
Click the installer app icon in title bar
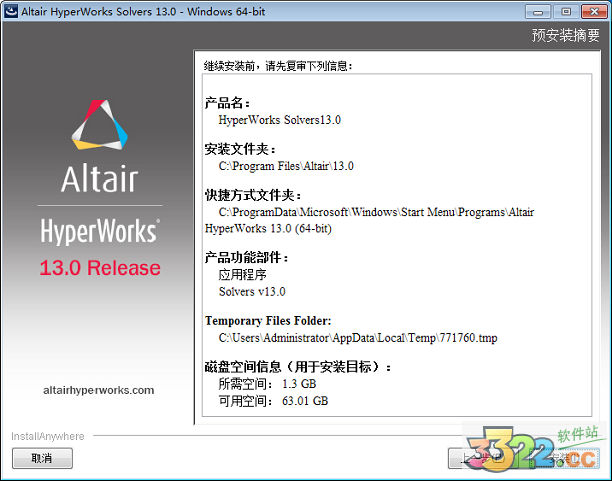[x=11, y=11]
